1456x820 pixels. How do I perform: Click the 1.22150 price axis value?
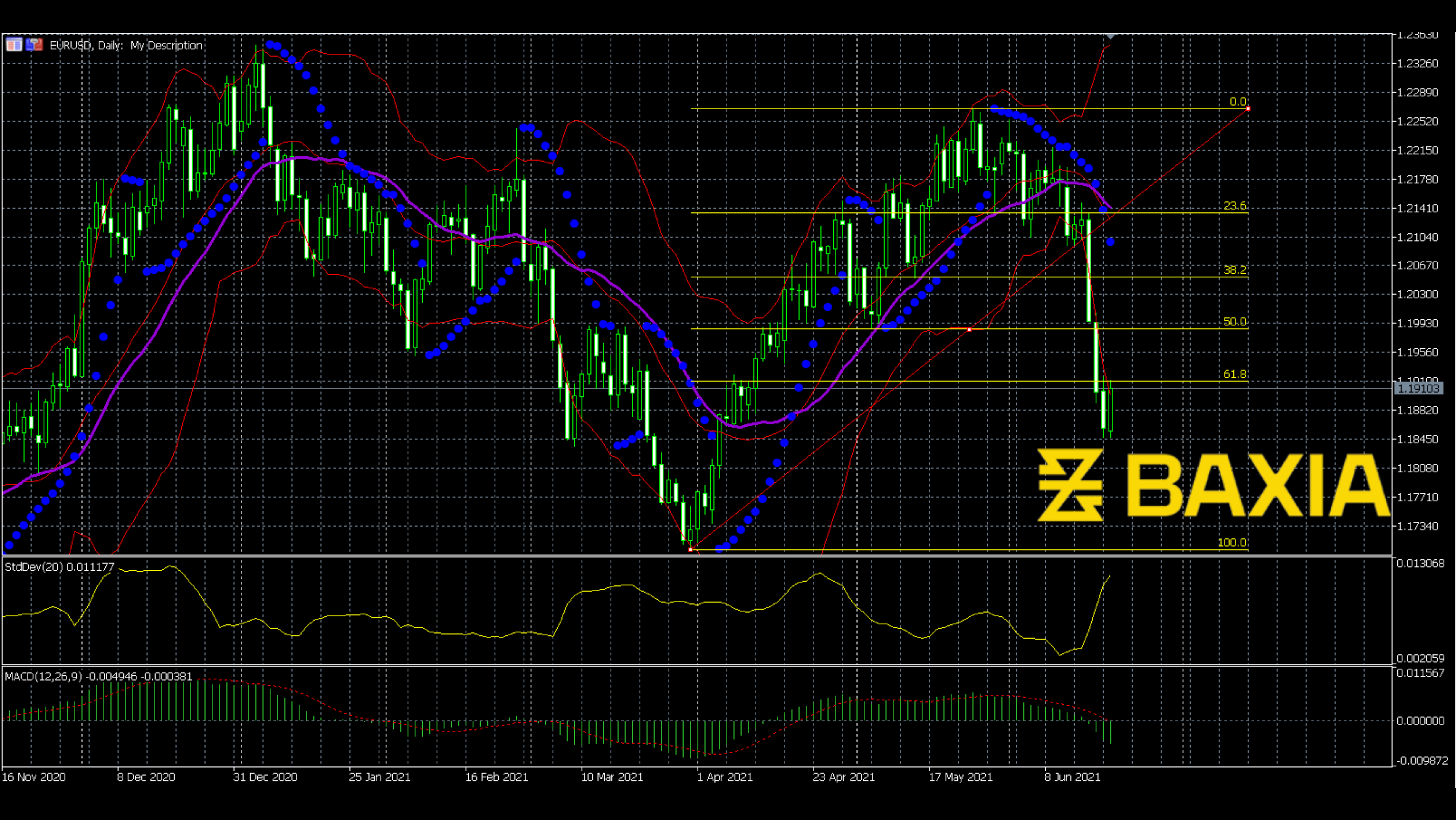click(x=1418, y=150)
